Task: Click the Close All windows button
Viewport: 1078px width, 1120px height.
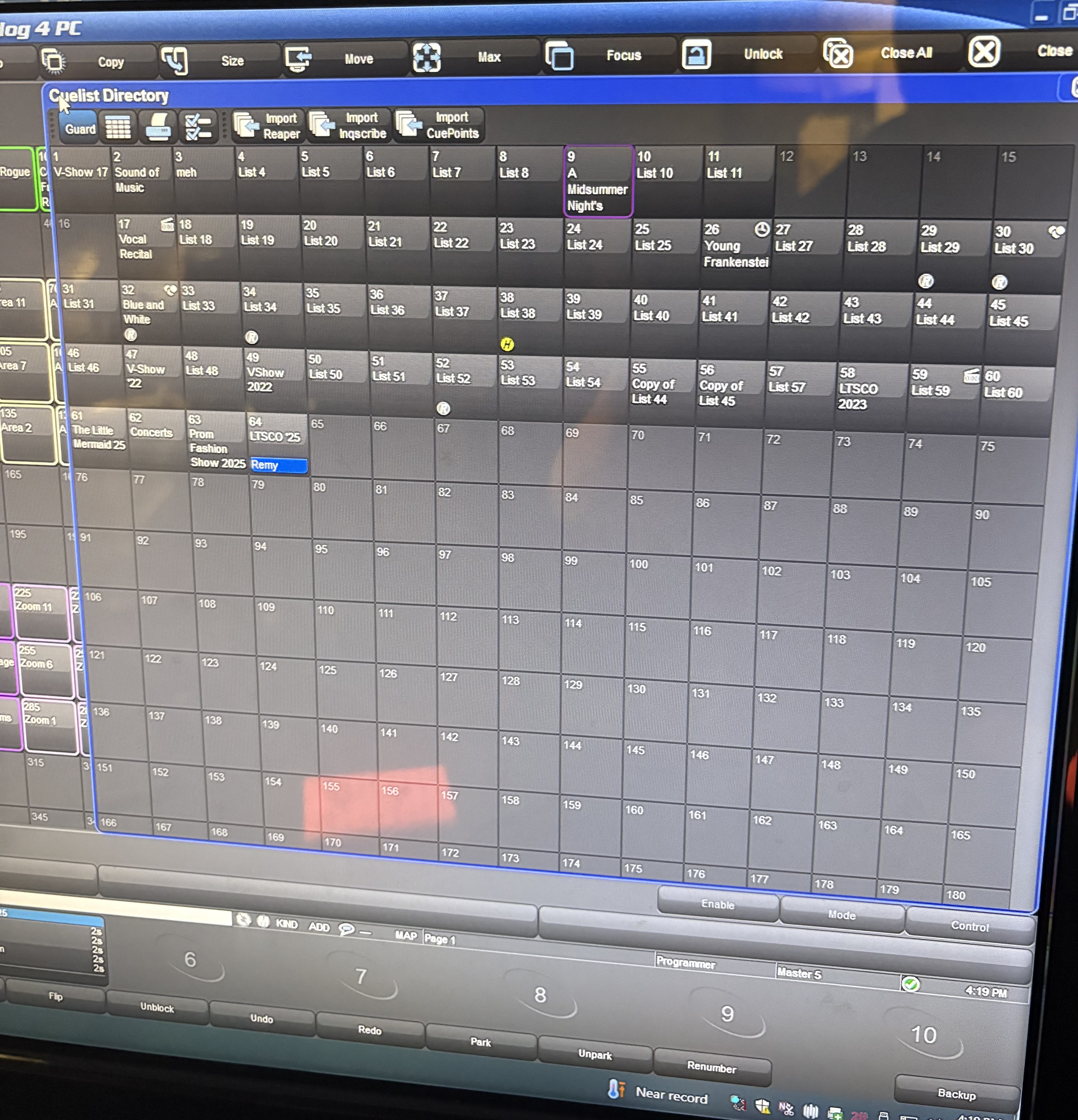Action: pos(892,53)
